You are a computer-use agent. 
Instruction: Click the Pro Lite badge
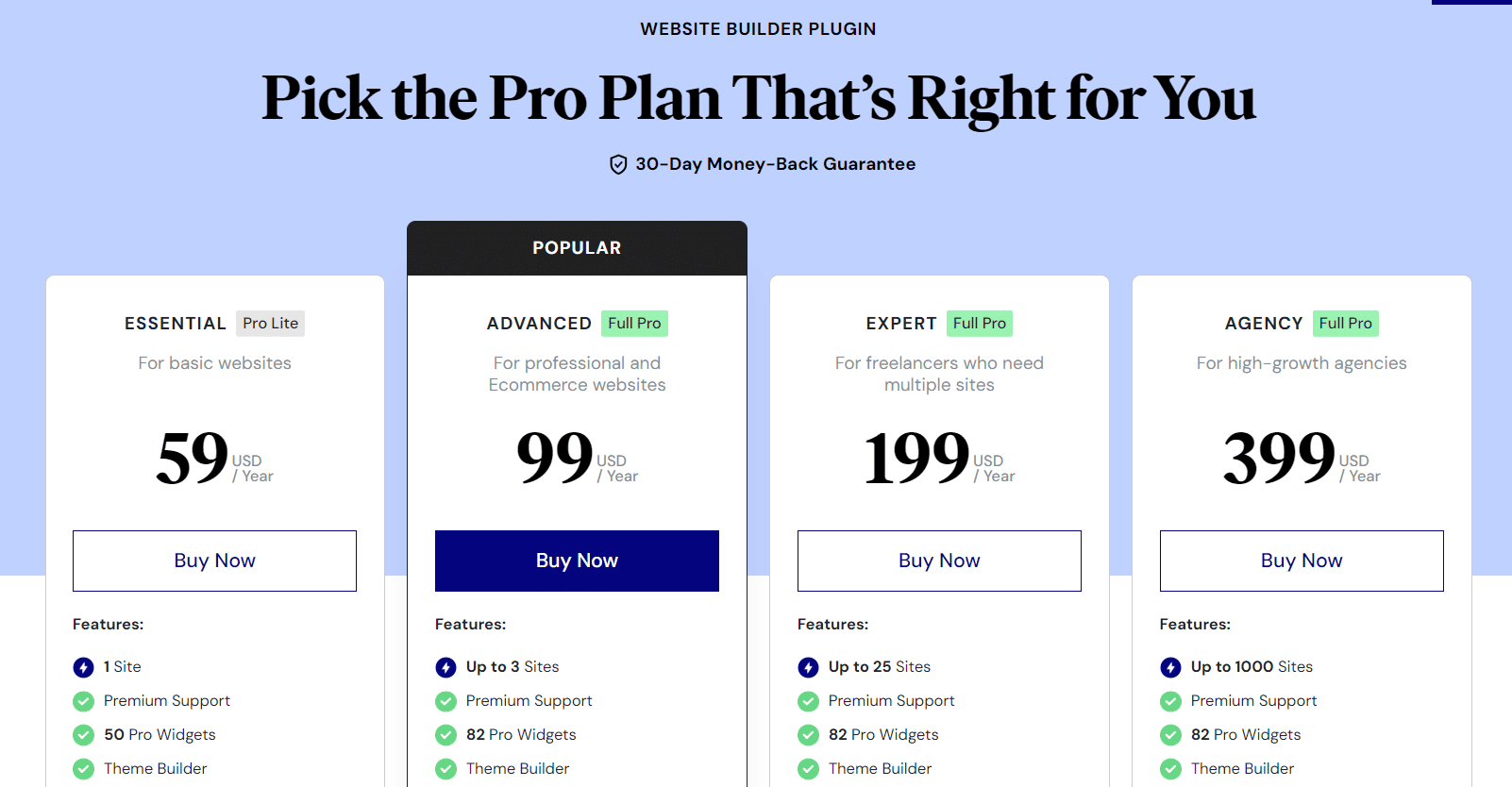tap(270, 324)
